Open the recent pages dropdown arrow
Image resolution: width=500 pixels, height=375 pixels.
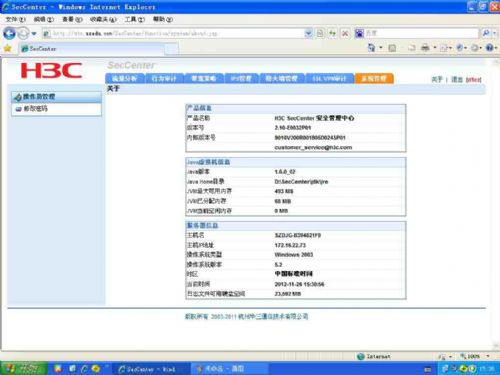pyautogui.click(x=34, y=34)
